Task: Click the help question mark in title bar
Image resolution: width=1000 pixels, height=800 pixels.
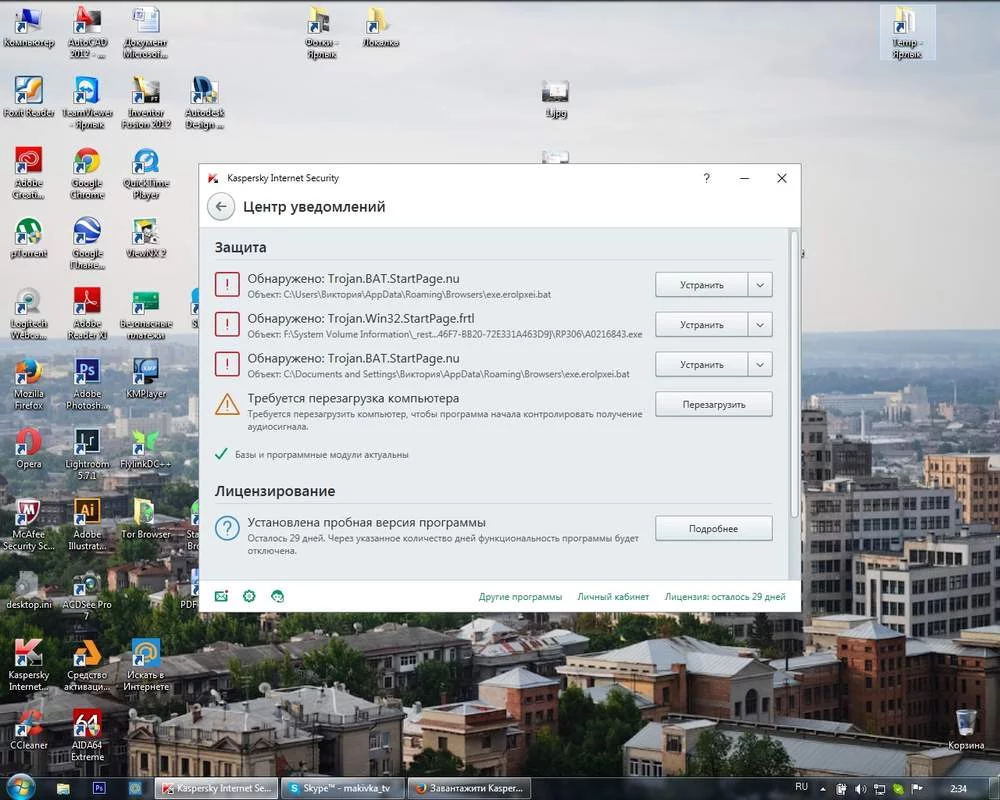Action: (707, 178)
